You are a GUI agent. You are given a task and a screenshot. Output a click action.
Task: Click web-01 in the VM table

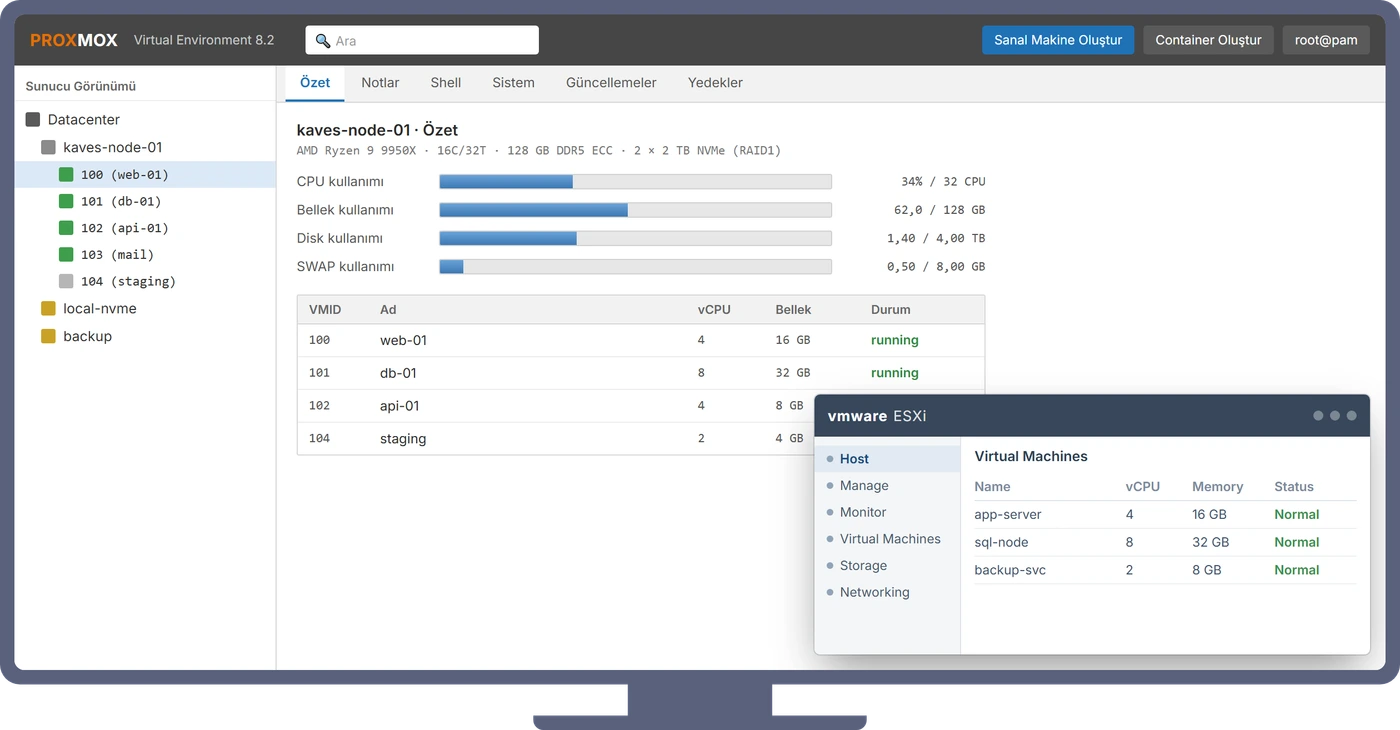[403, 340]
